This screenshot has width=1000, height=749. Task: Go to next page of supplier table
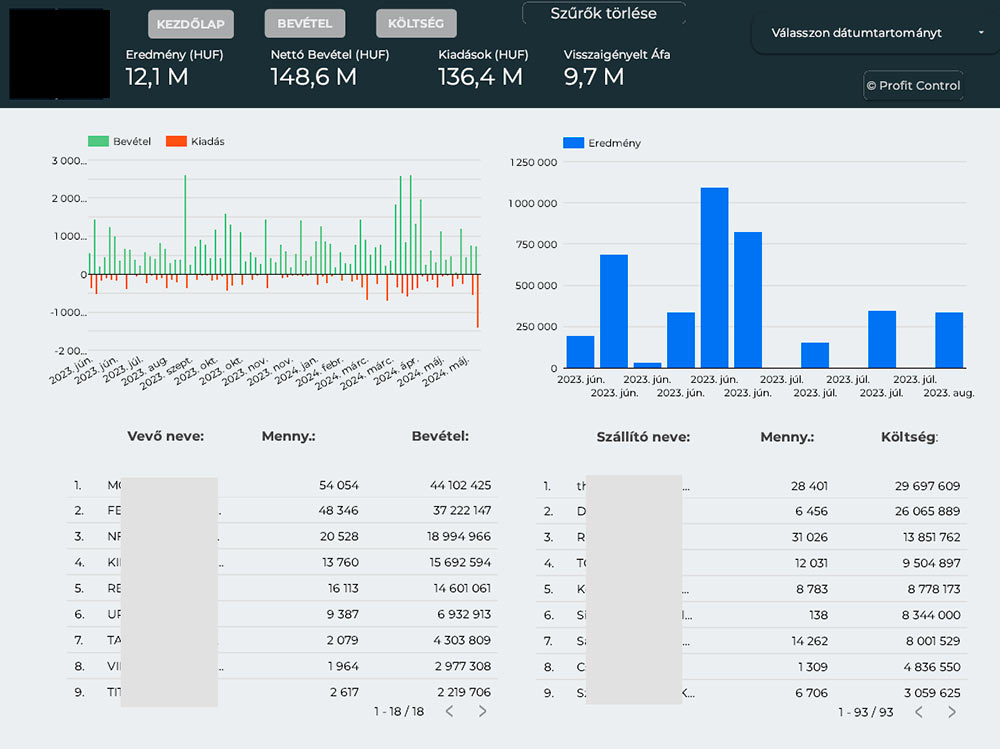tap(951, 712)
